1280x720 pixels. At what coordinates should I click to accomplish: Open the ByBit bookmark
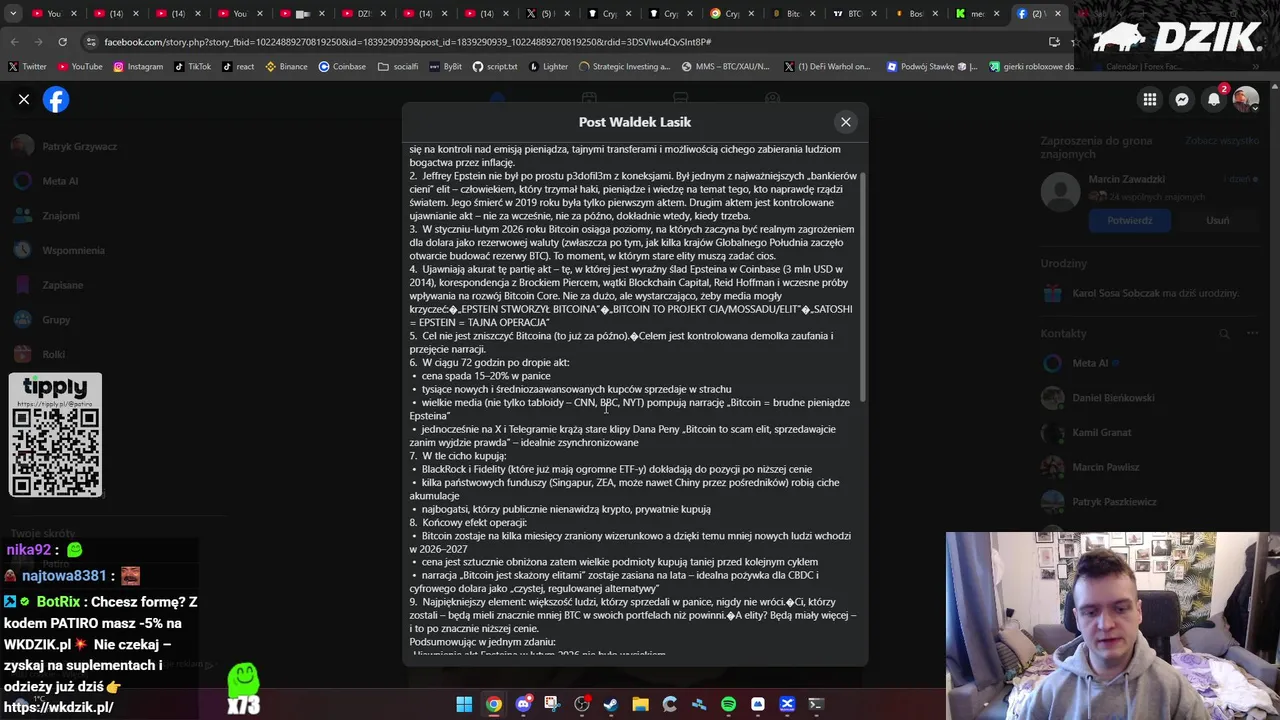tap(445, 67)
